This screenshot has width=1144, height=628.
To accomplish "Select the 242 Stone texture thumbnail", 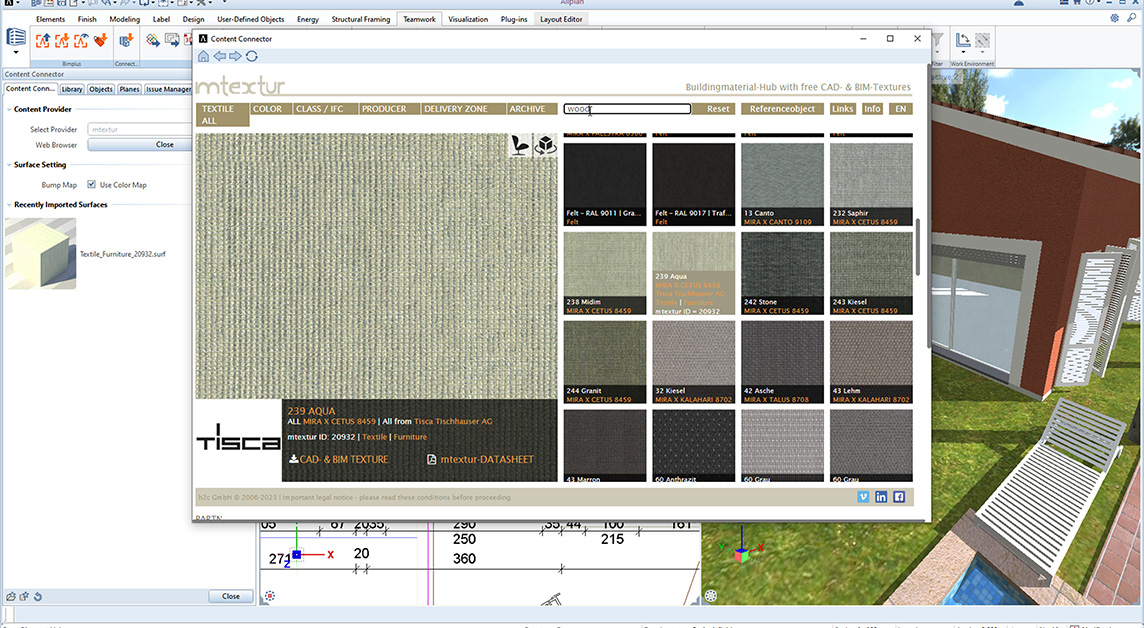I will [782, 273].
